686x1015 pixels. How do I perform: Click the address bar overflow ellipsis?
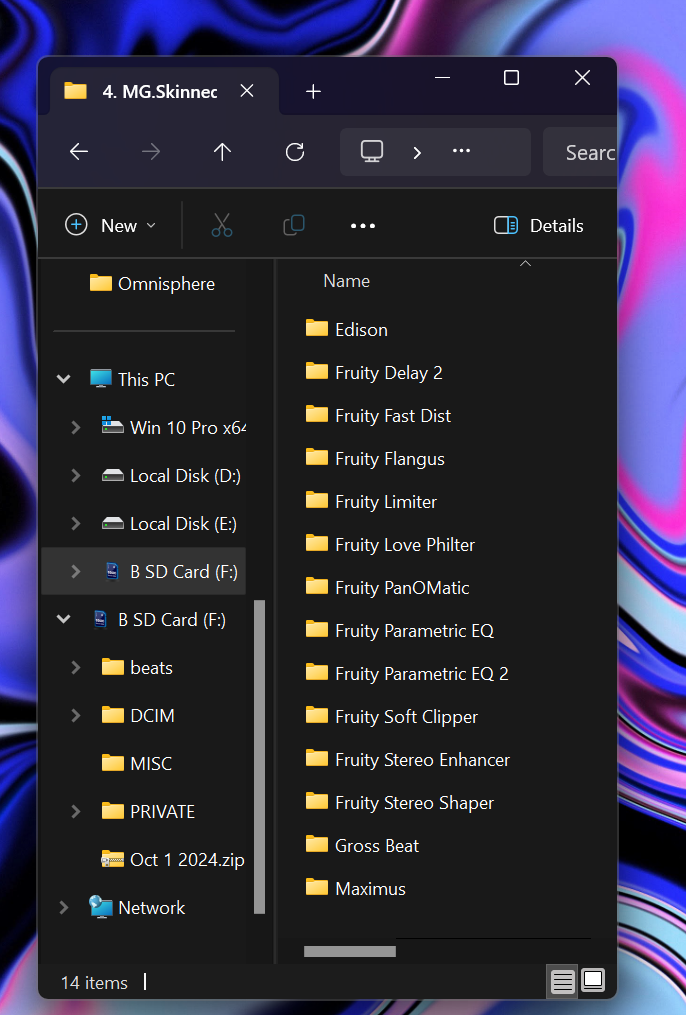pyautogui.click(x=461, y=151)
